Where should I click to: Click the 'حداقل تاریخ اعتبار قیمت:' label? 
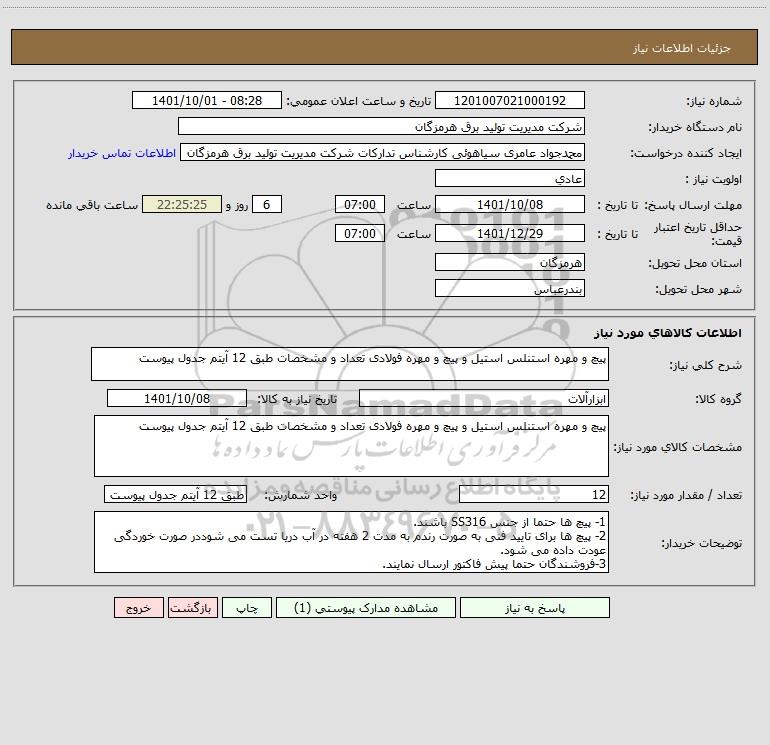click(697, 234)
